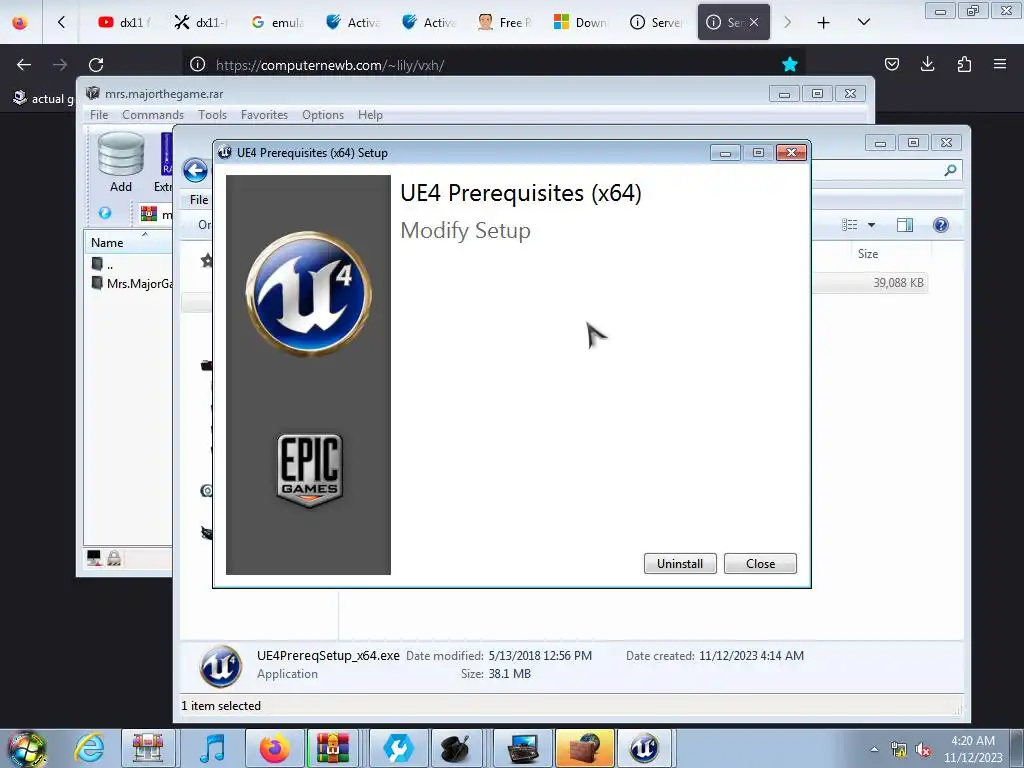This screenshot has width=1024, height=768.
Task: Switch to the 'Free R' tab
Action: tap(504, 22)
